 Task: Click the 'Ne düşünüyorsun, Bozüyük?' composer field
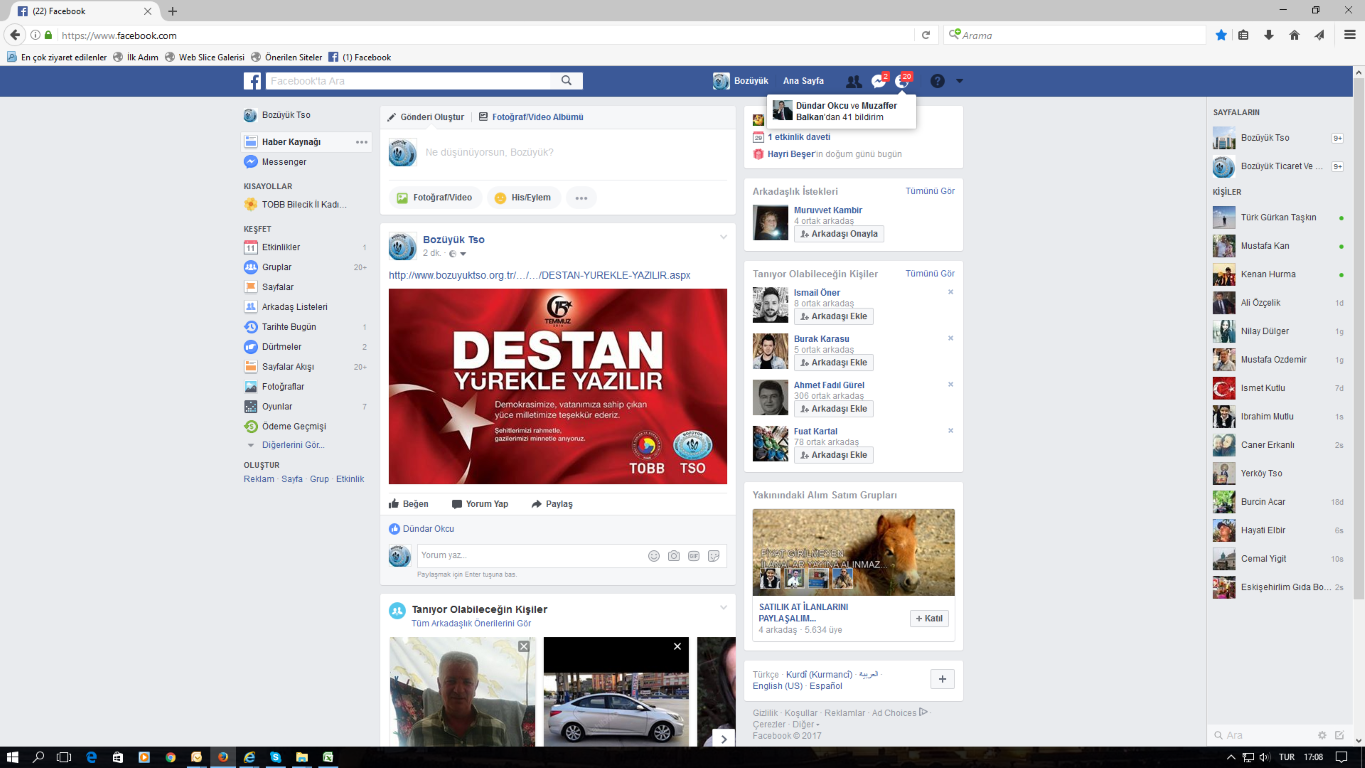(575, 152)
